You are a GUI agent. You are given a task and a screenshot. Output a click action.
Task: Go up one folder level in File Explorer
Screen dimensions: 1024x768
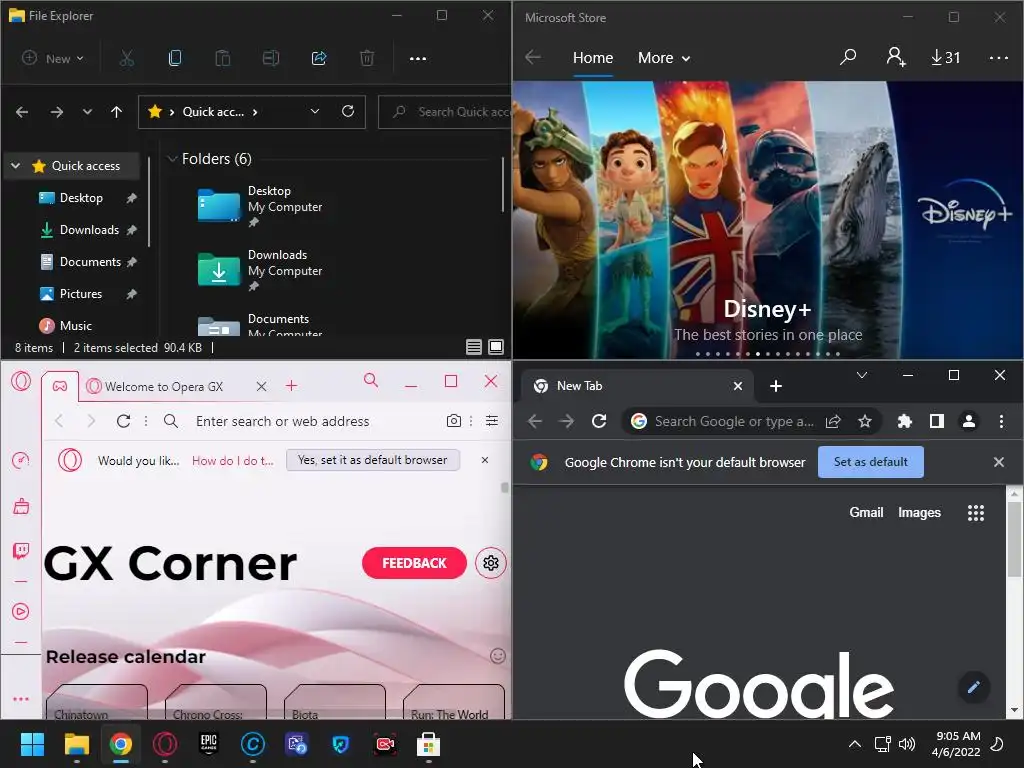coord(116,112)
